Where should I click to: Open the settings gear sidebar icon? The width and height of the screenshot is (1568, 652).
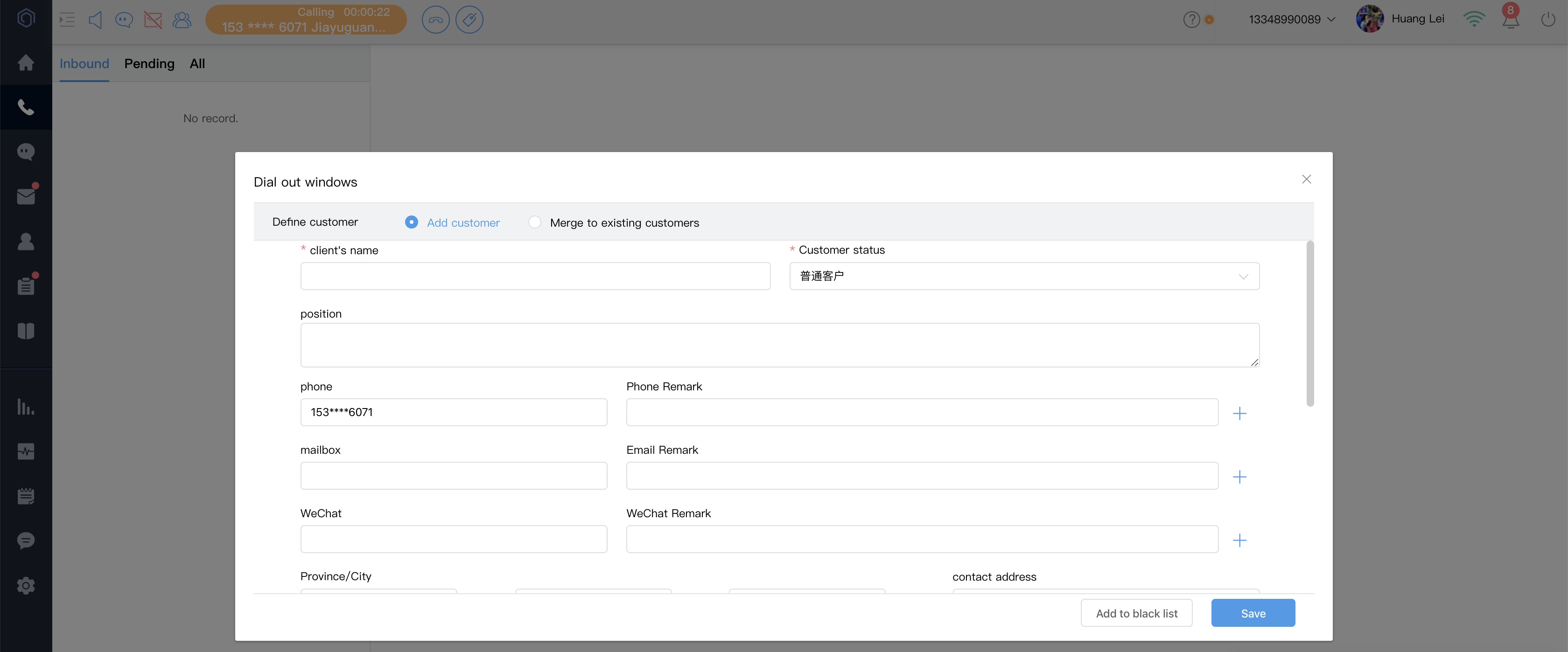click(26, 586)
